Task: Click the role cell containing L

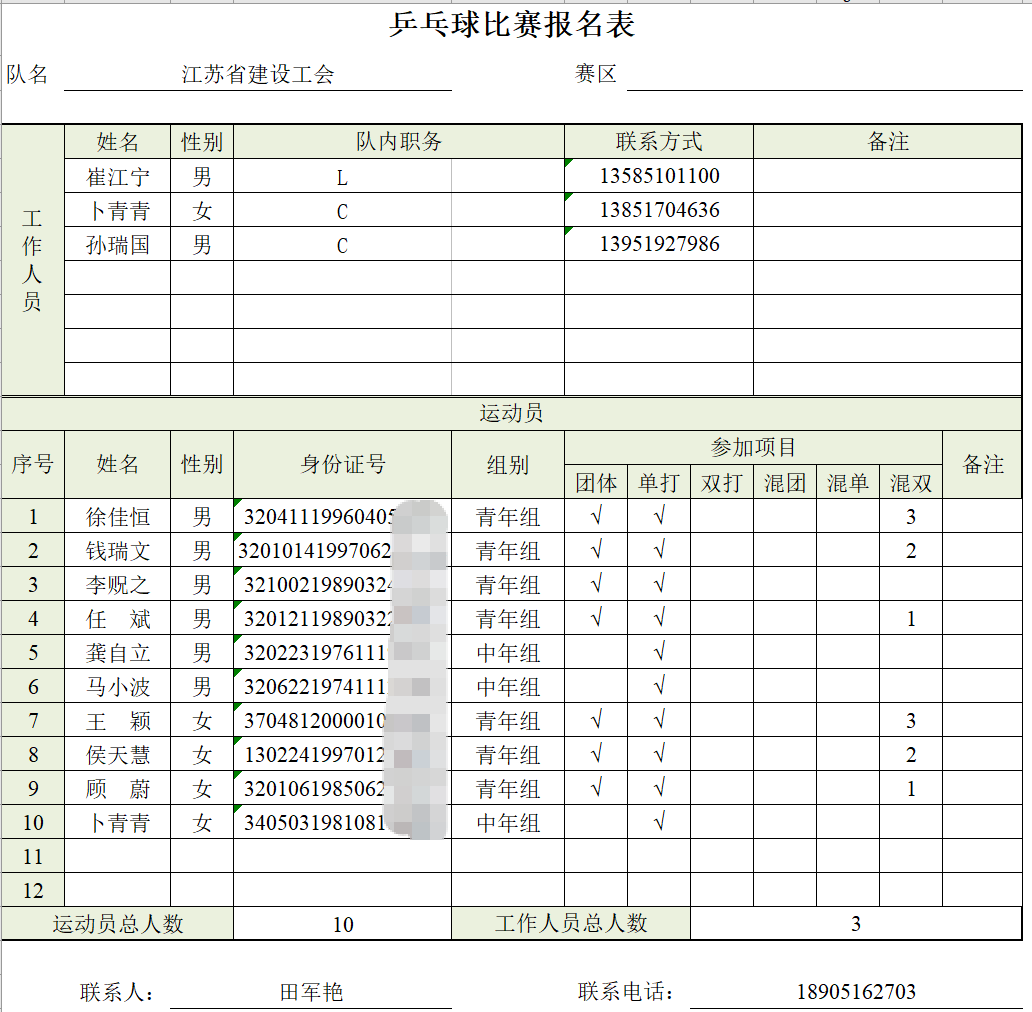Action: coord(342,176)
